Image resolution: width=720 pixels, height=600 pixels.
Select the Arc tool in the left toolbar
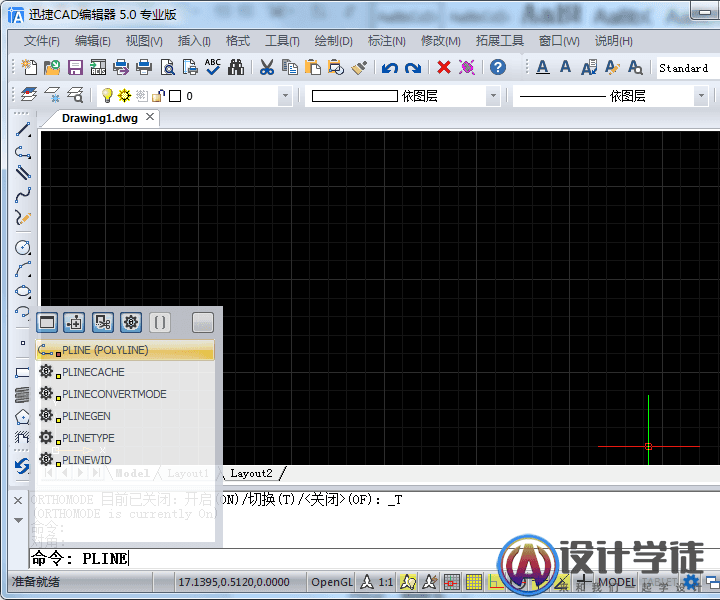coord(22,269)
